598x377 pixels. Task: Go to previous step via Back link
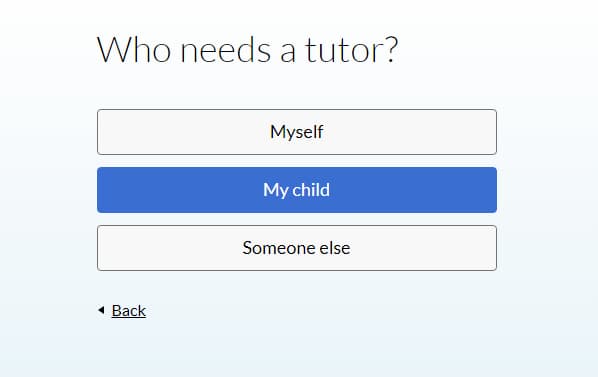[129, 311]
